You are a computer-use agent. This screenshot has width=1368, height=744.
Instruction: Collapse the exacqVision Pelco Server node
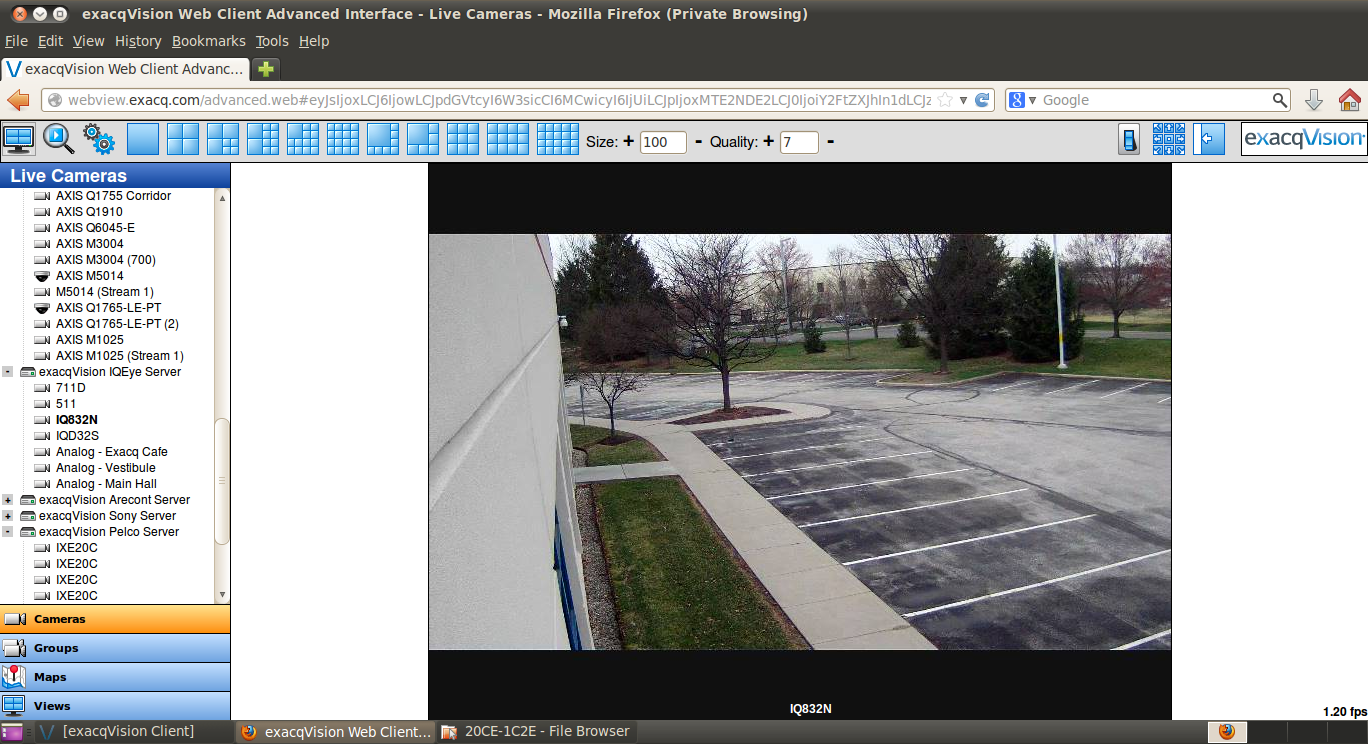[x=8, y=532]
